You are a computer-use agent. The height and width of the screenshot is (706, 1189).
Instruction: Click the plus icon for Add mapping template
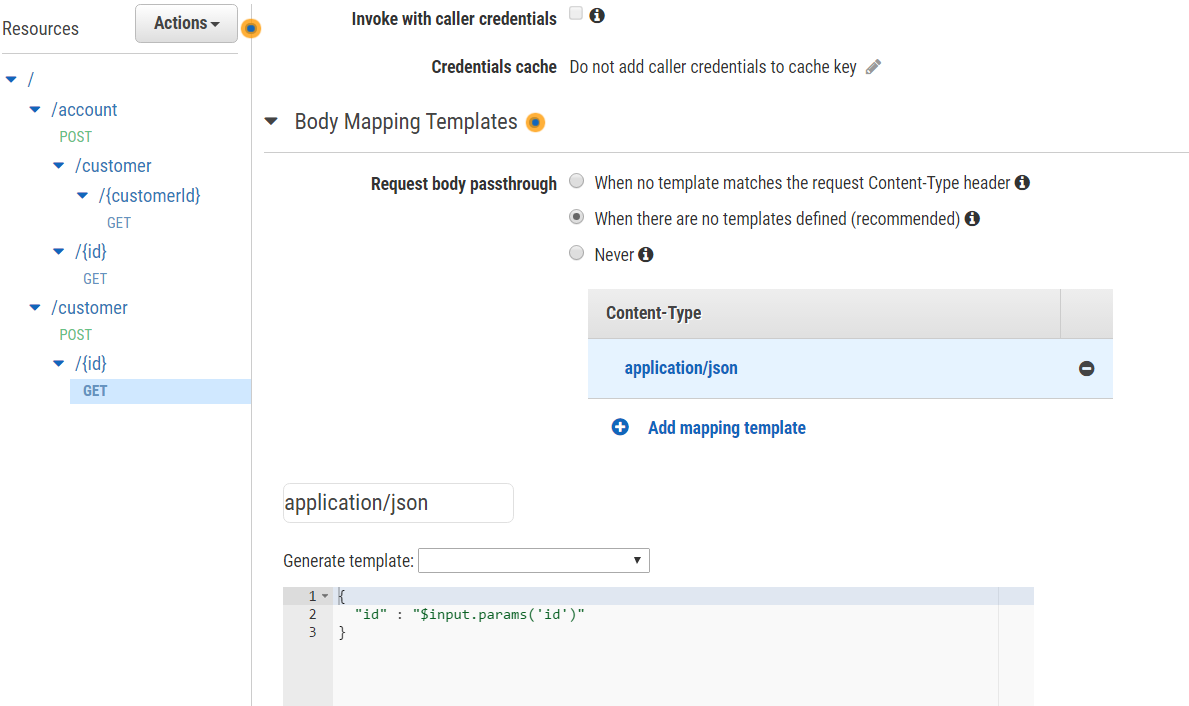[620, 428]
